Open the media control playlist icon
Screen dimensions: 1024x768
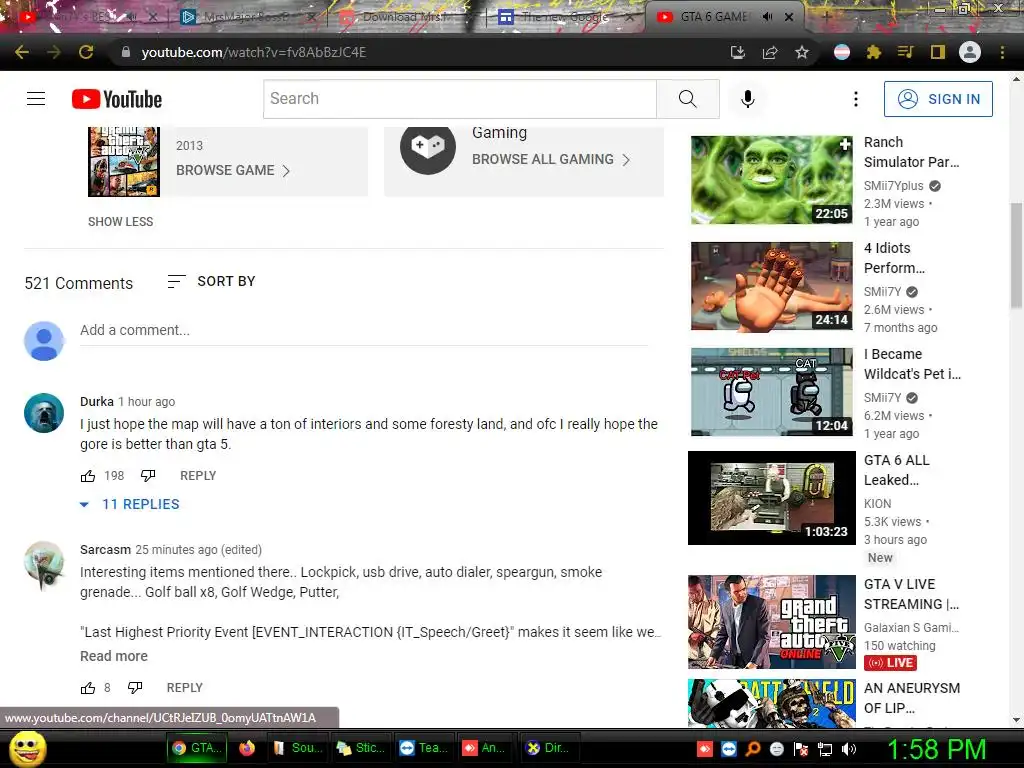[906, 52]
